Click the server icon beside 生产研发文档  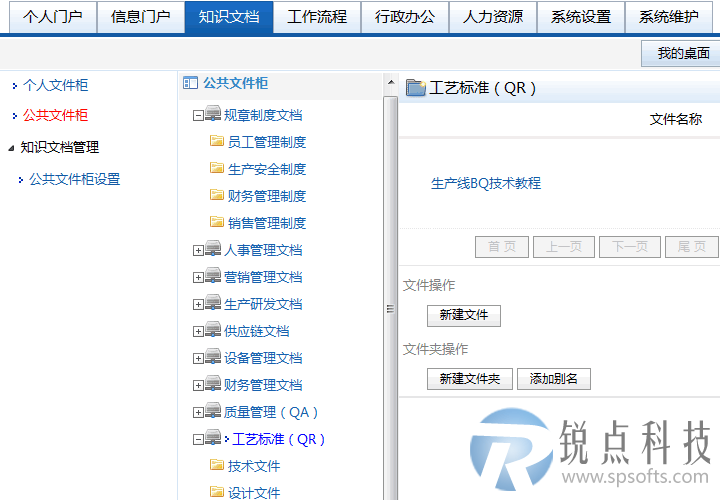[x=213, y=303]
